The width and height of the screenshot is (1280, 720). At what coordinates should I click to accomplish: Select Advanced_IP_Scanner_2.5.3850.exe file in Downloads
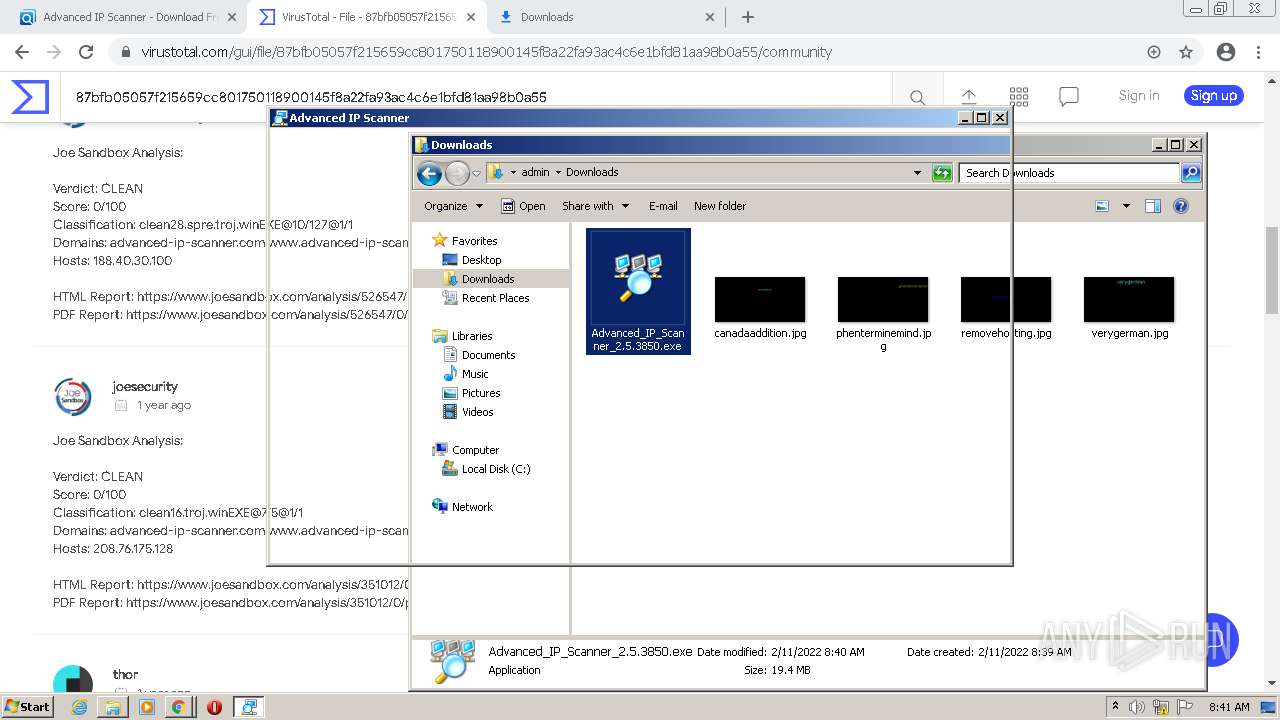tap(638, 291)
